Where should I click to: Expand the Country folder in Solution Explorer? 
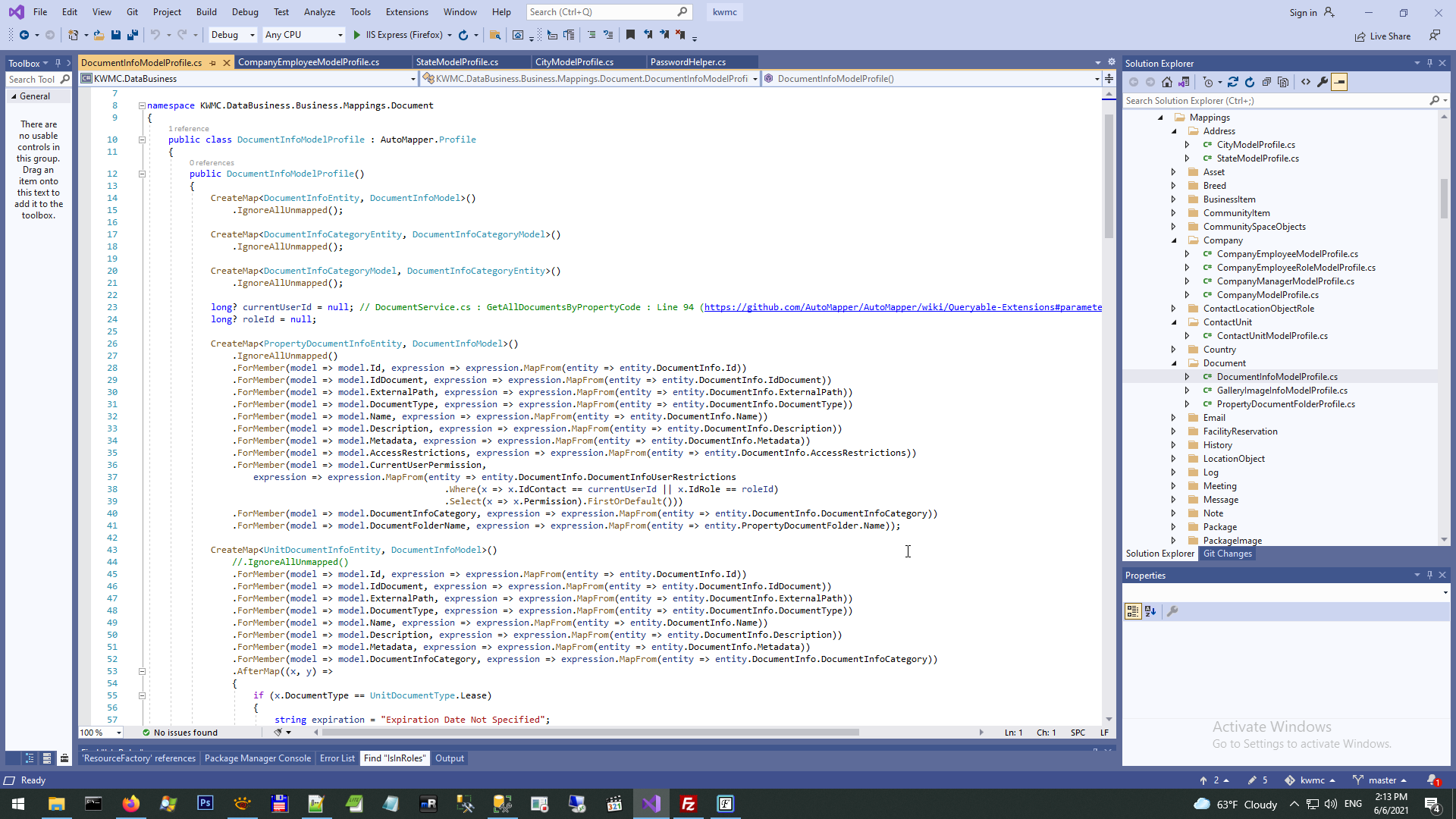[x=1174, y=350]
